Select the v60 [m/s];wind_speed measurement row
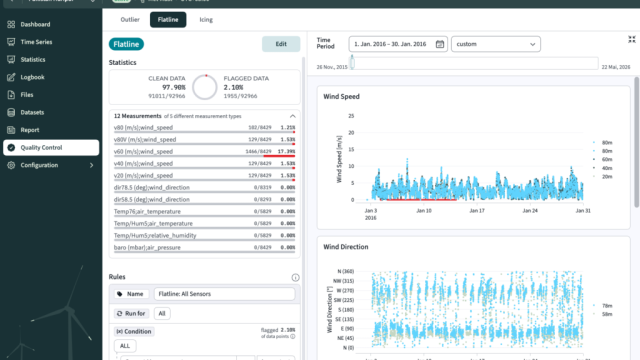Image resolution: width=640 pixels, height=360 pixels. click(x=204, y=152)
